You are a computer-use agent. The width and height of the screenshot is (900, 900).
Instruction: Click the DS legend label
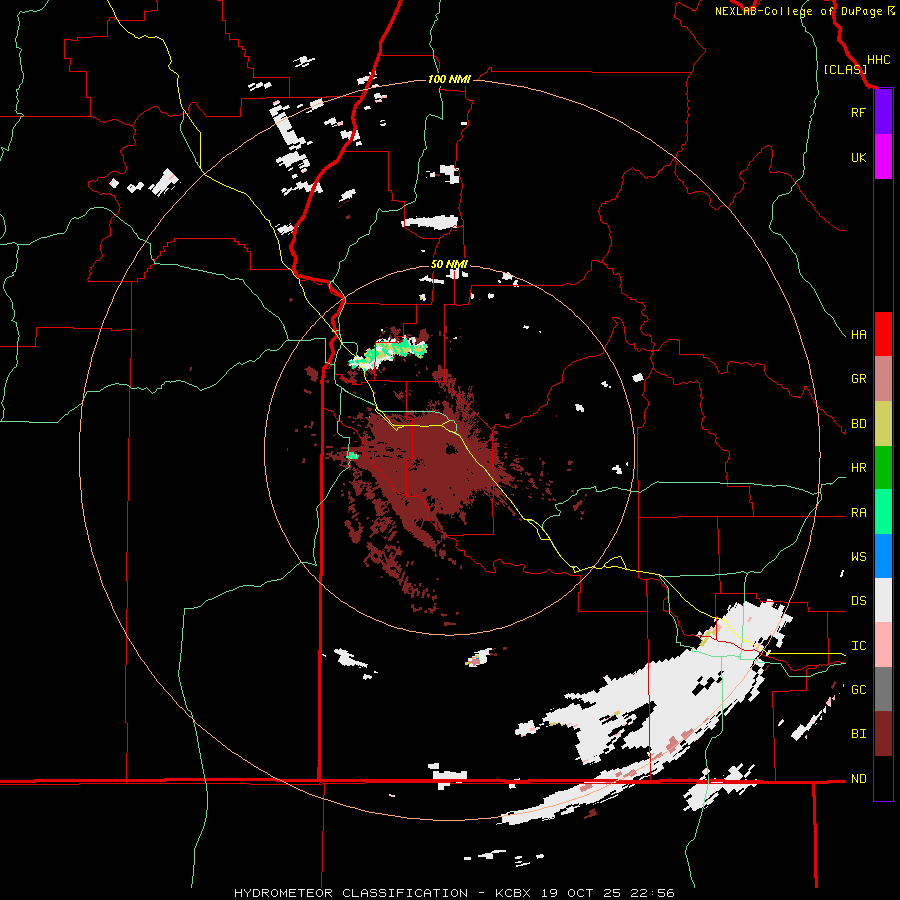858,601
